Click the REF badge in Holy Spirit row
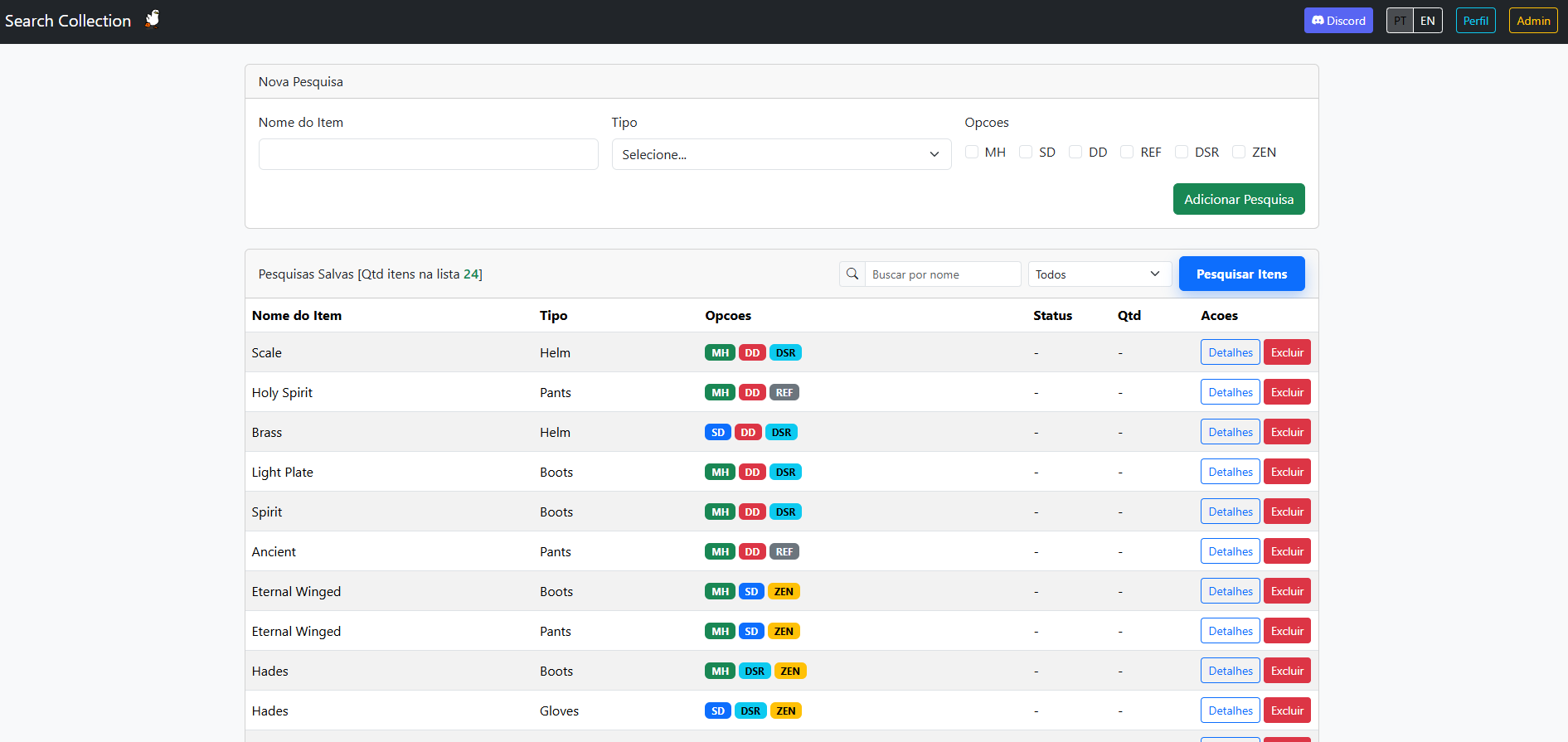The height and width of the screenshot is (742, 1568). (784, 392)
